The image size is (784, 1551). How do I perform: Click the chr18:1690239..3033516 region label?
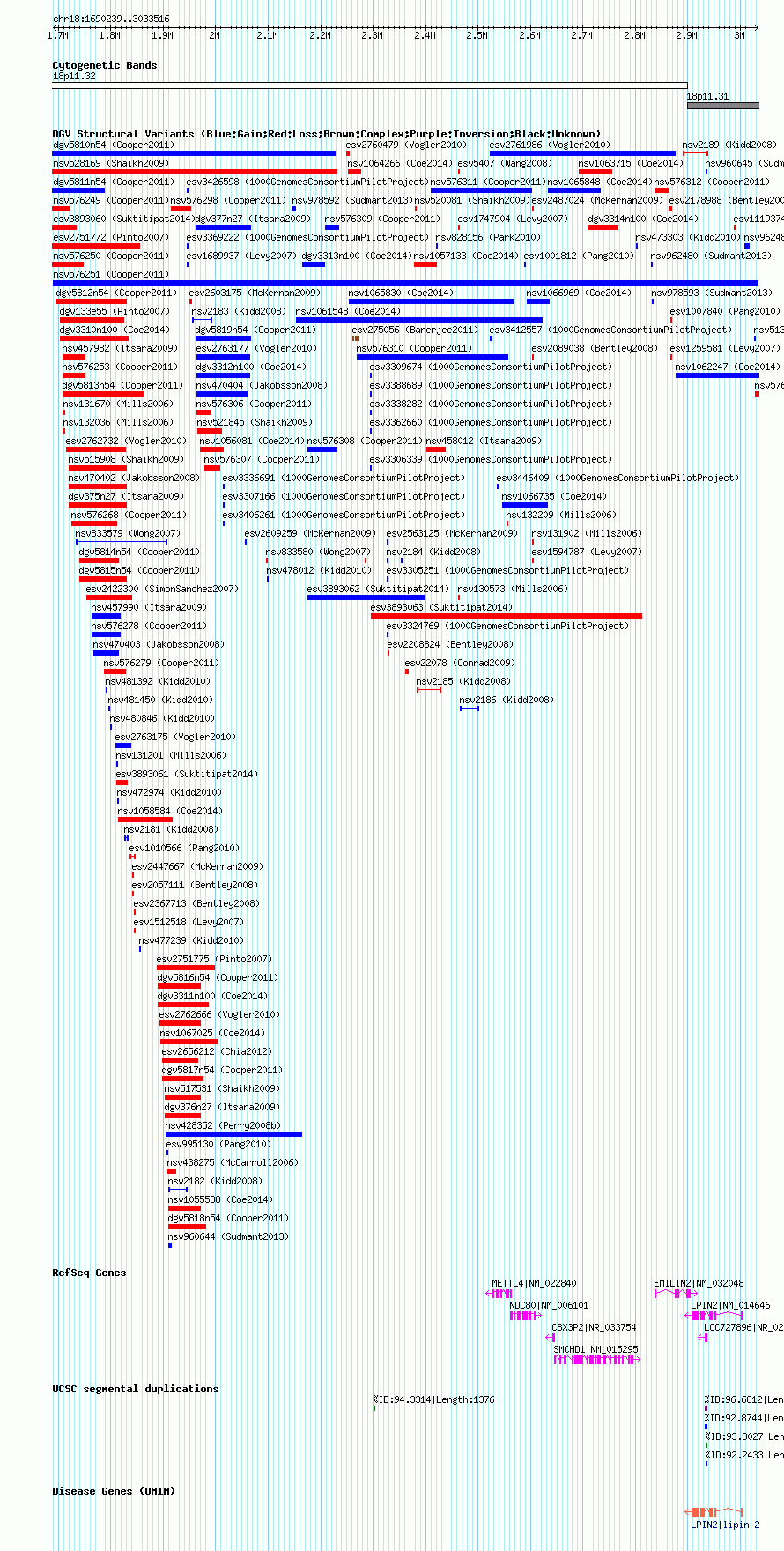point(111,19)
